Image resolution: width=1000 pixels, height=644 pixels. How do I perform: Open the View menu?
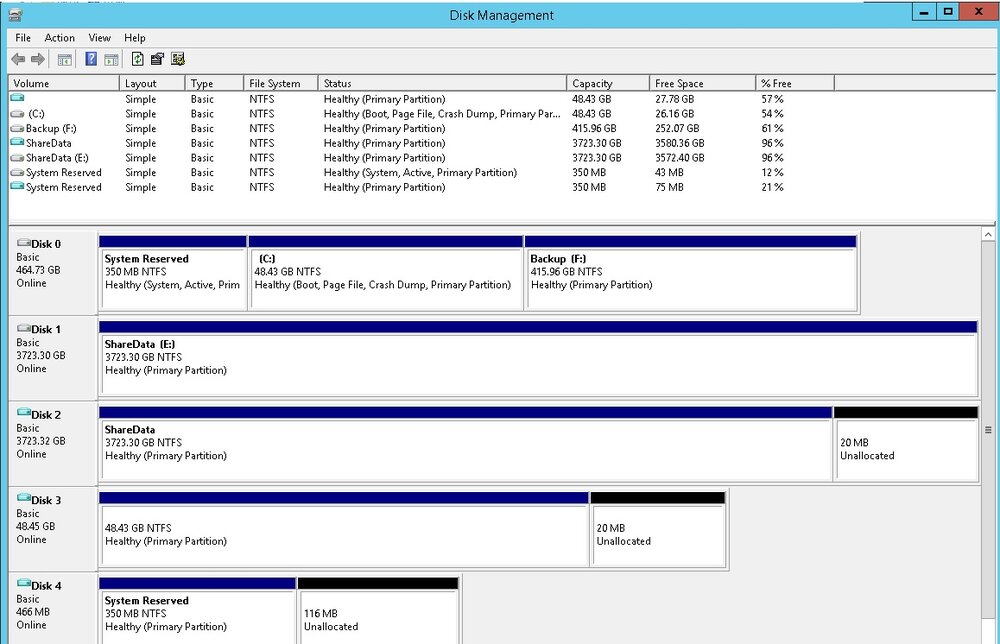click(99, 38)
